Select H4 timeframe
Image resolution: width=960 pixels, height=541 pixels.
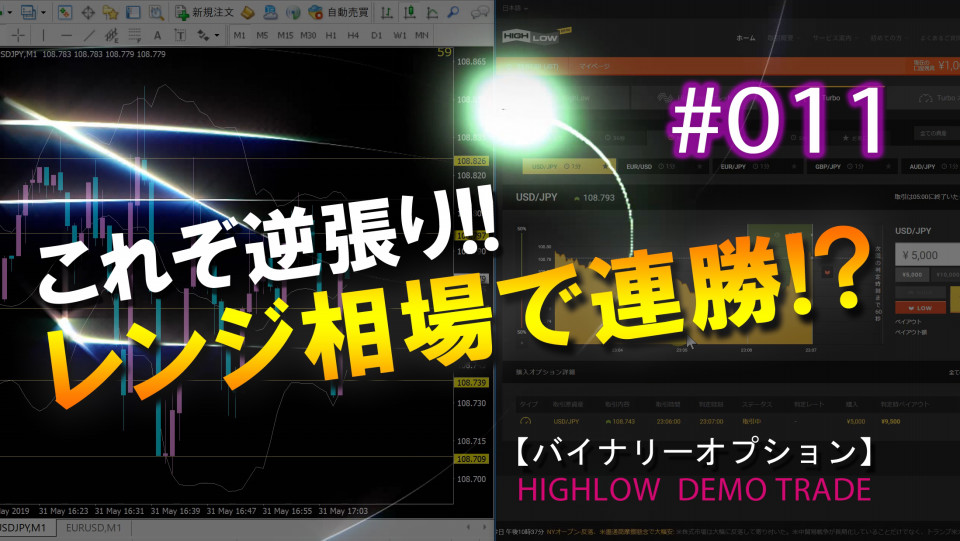pyautogui.click(x=353, y=35)
